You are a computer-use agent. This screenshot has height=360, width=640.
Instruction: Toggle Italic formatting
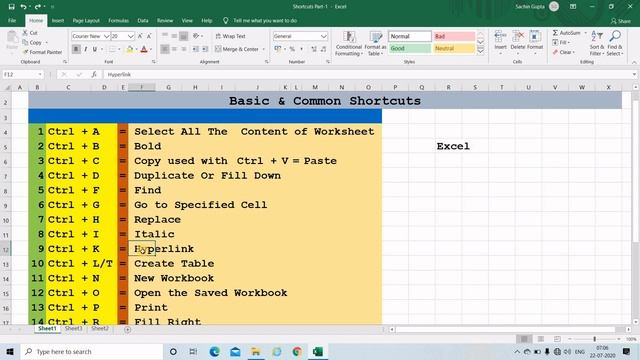pyautogui.click(x=86, y=49)
